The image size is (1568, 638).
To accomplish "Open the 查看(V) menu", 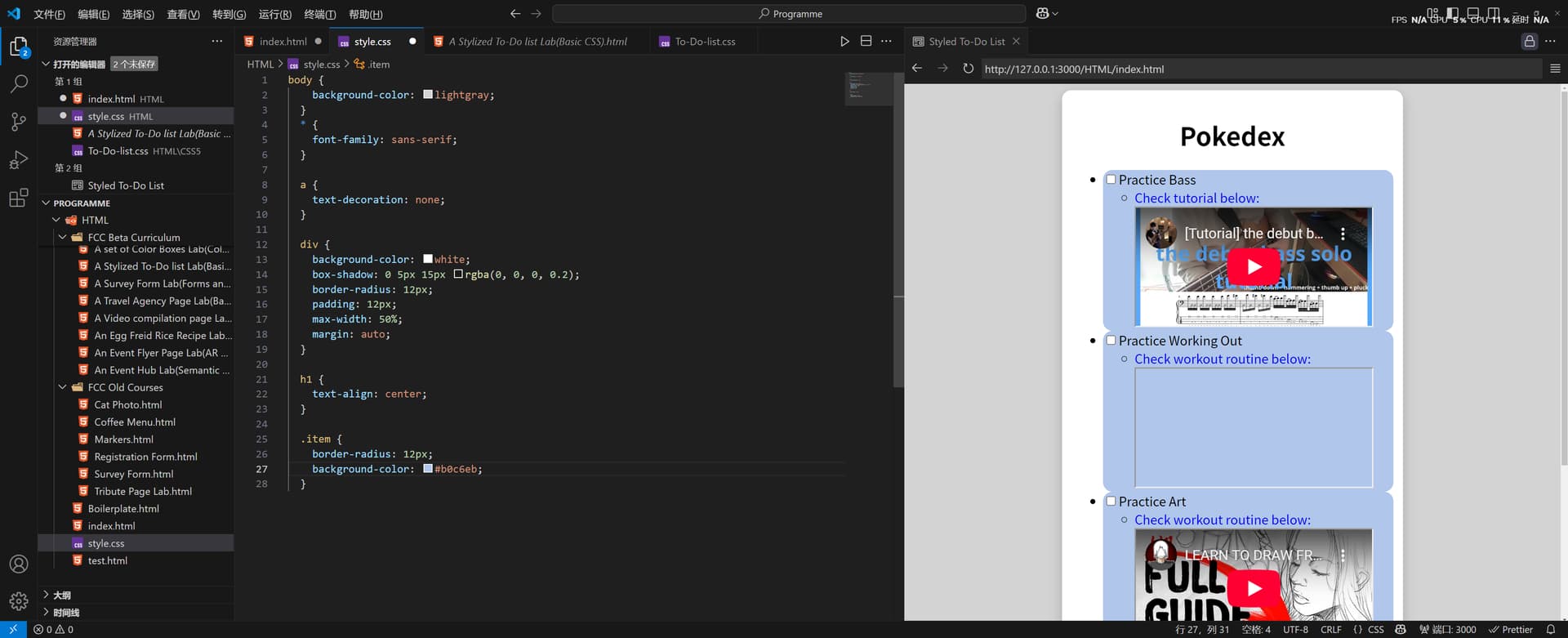I will pyautogui.click(x=183, y=15).
